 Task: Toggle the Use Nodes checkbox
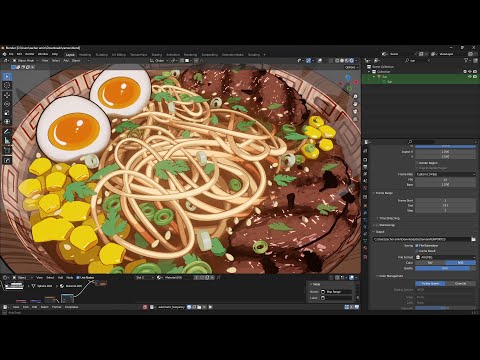[78, 277]
